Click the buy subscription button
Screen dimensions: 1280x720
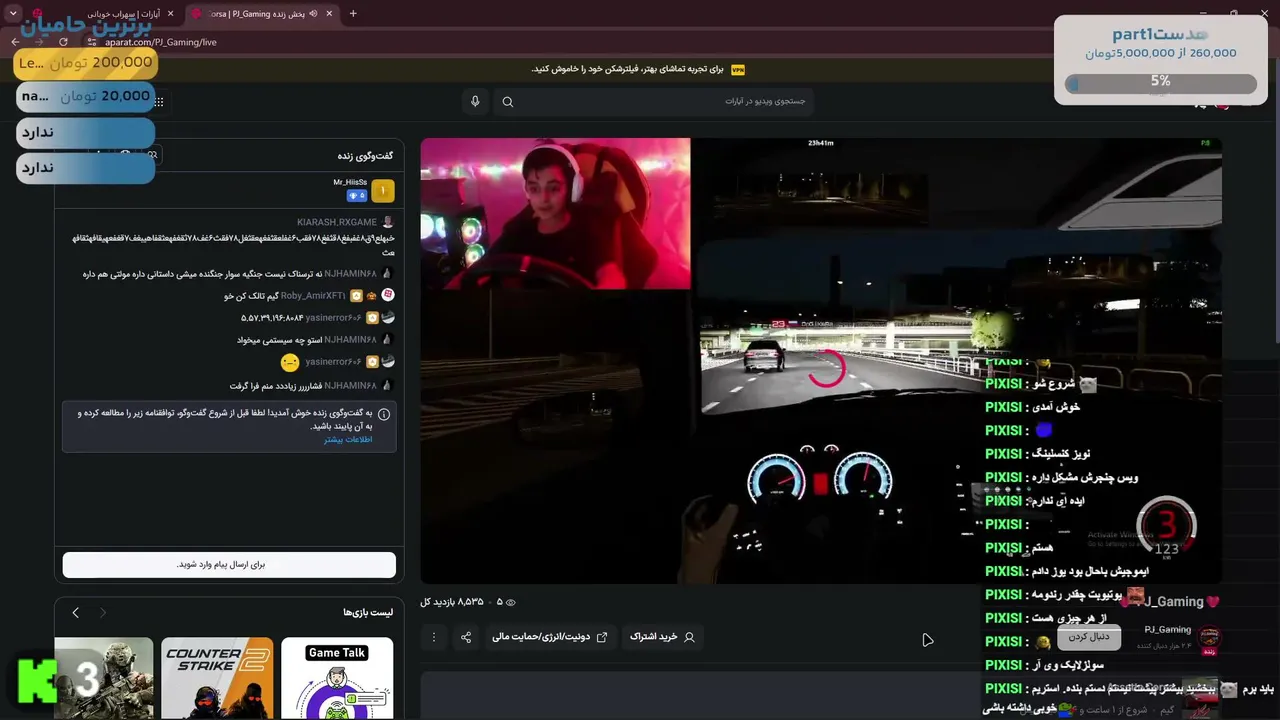tap(662, 637)
